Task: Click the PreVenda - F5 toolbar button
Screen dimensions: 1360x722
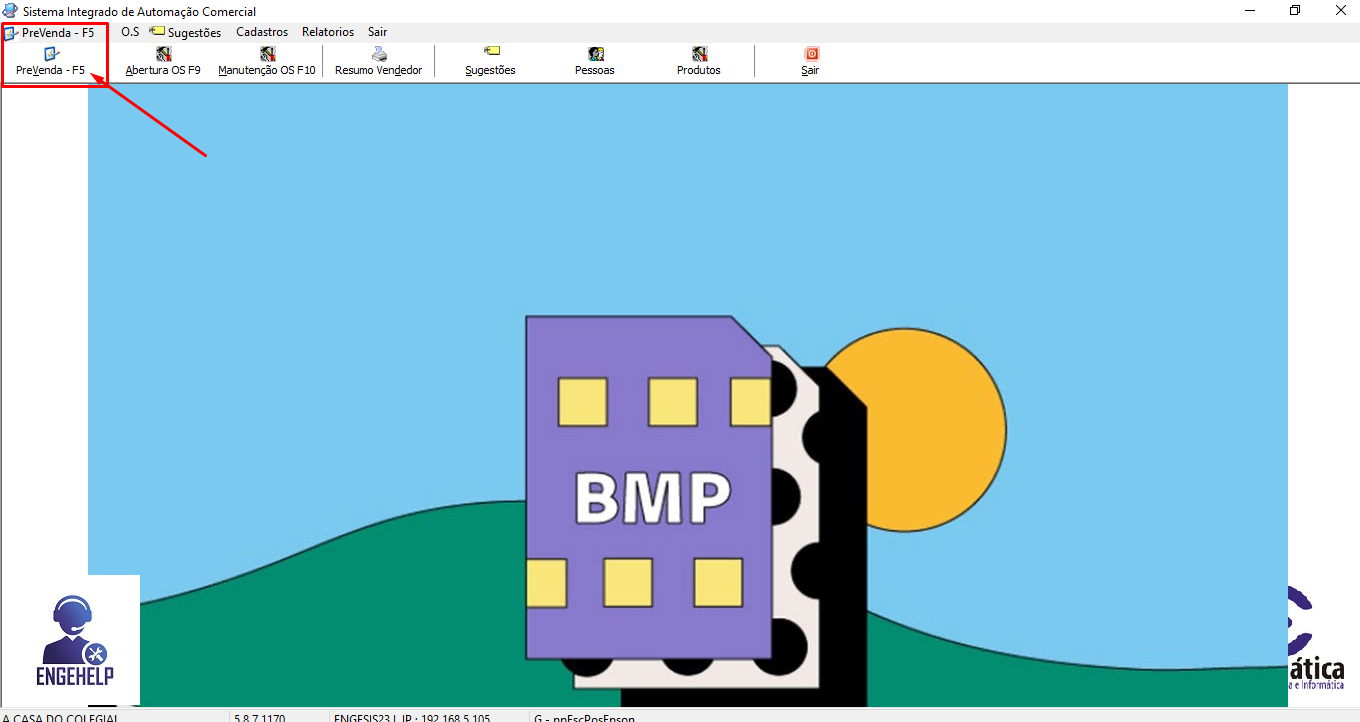Action: pos(50,62)
